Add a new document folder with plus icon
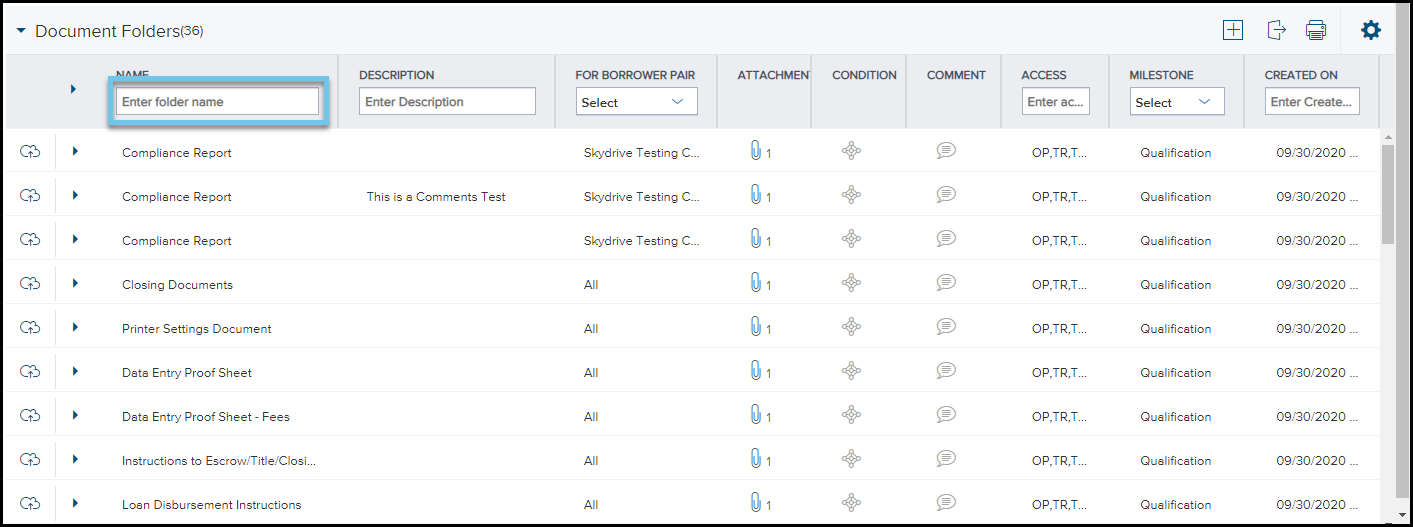1413x527 pixels. click(x=1233, y=30)
